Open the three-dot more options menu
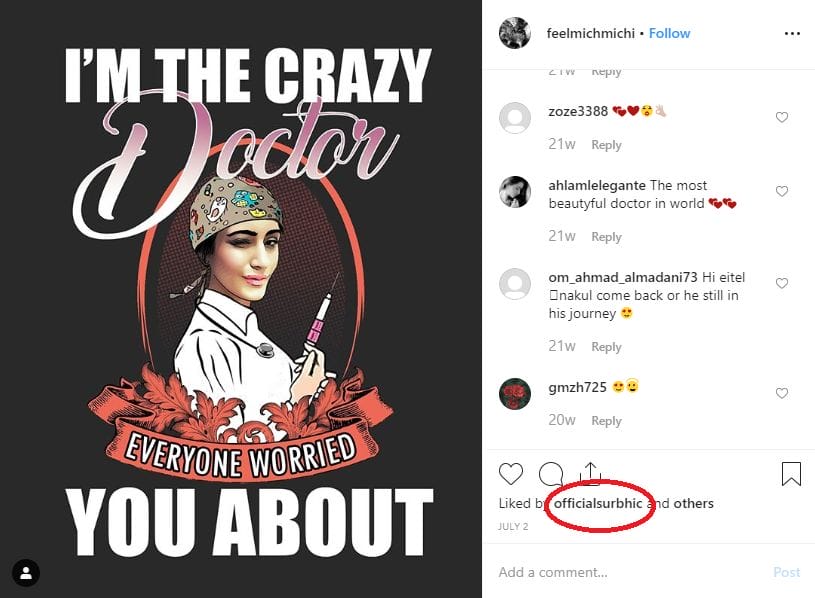Image resolution: width=815 pixels, height=598 pixels. click(x=792, y=34)
